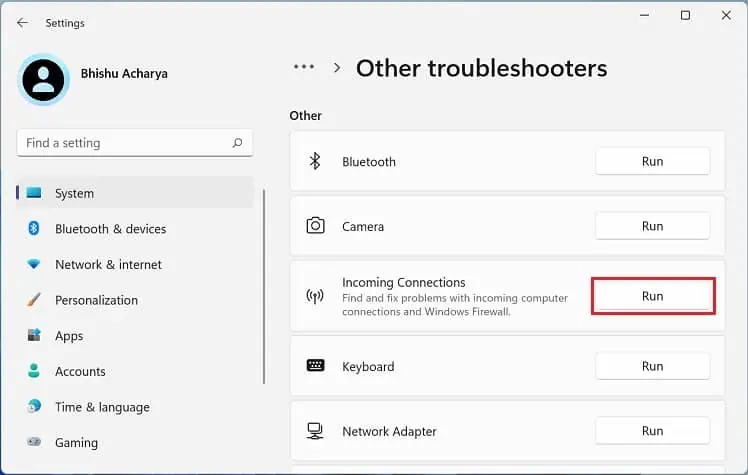The height and width of the screenshot is (475, 748).
Task: Click the Incoming Connections signal icon
Action: pos(315,296)
